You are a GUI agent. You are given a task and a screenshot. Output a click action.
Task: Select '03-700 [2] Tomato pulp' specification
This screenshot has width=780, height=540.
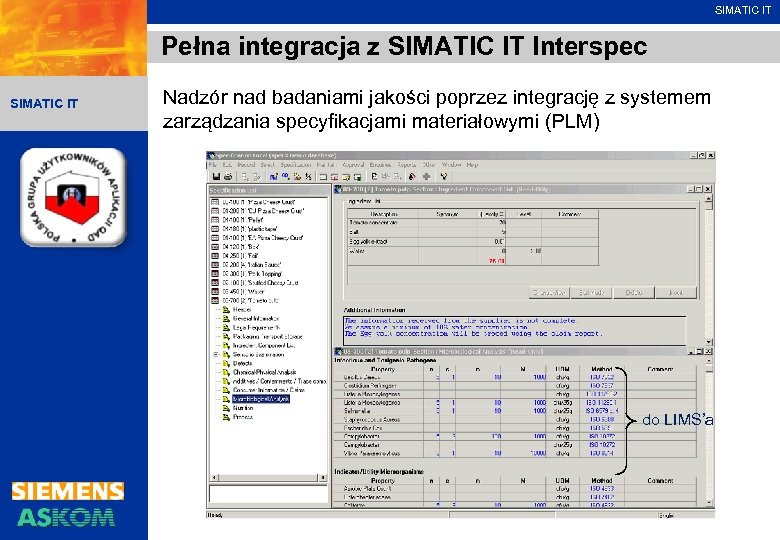pos(251,301)
